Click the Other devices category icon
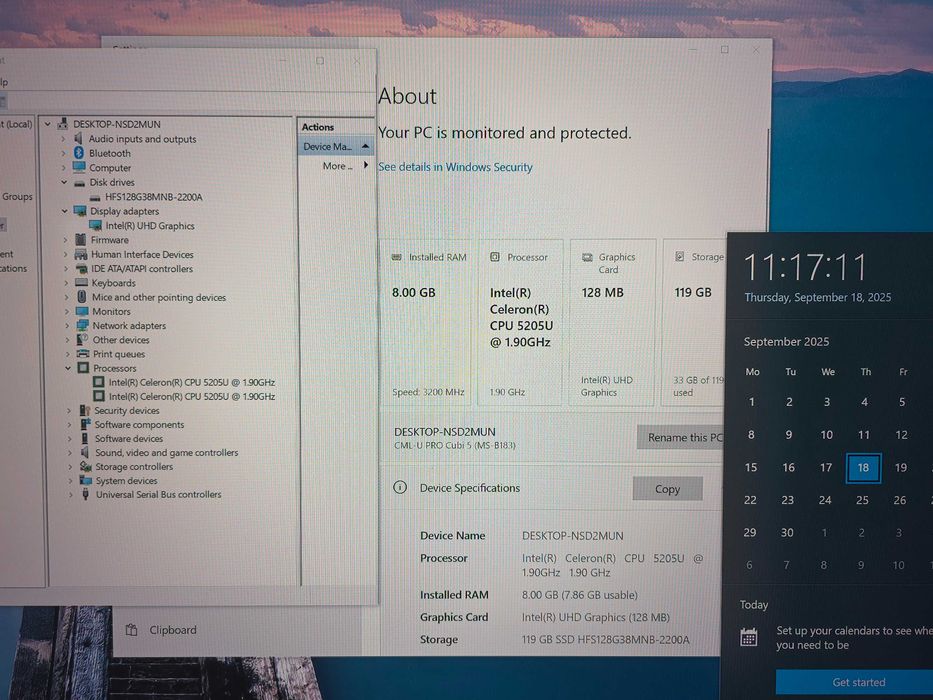Image resolution: width=933 pixels, height=700 pixels. [83, 339]
